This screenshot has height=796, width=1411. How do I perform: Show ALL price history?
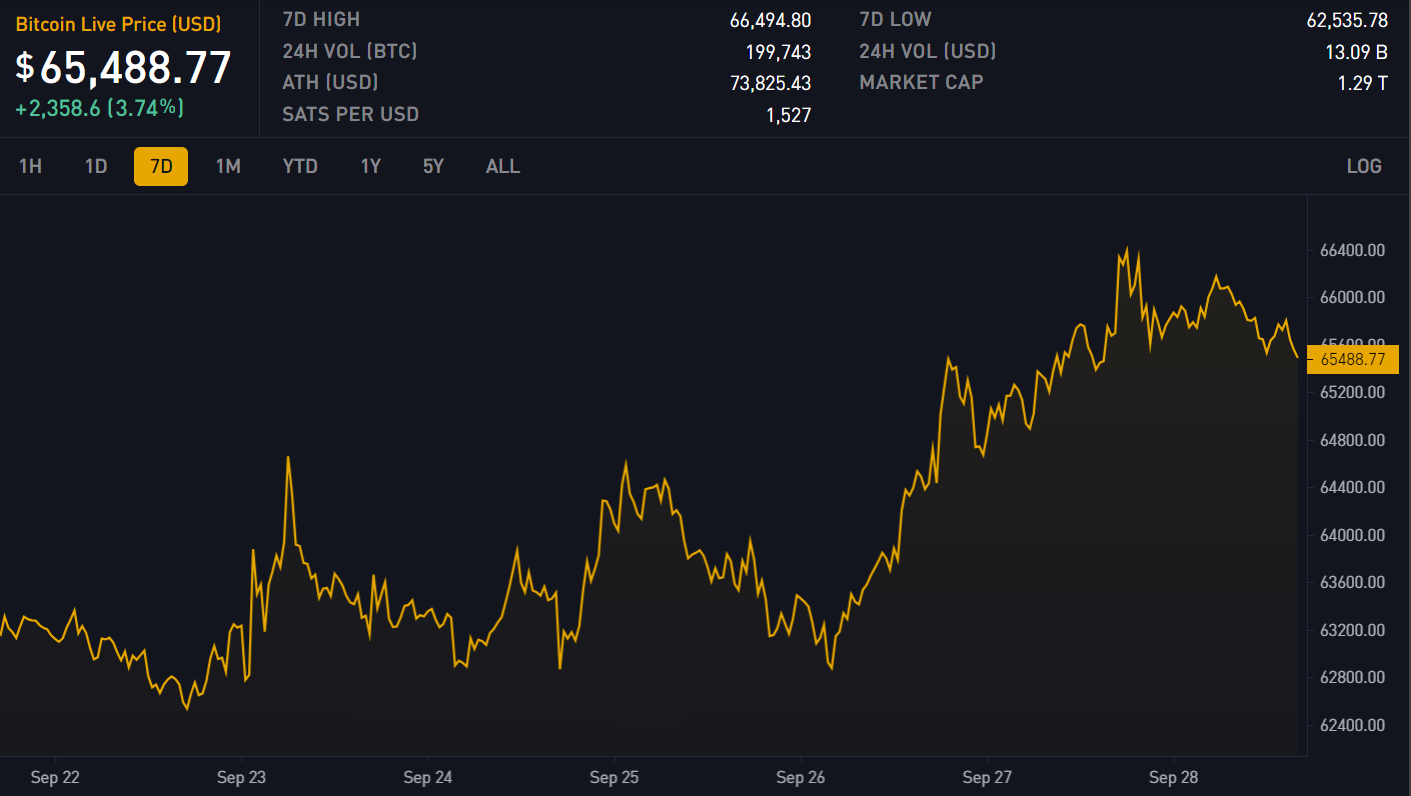point(503,166)
